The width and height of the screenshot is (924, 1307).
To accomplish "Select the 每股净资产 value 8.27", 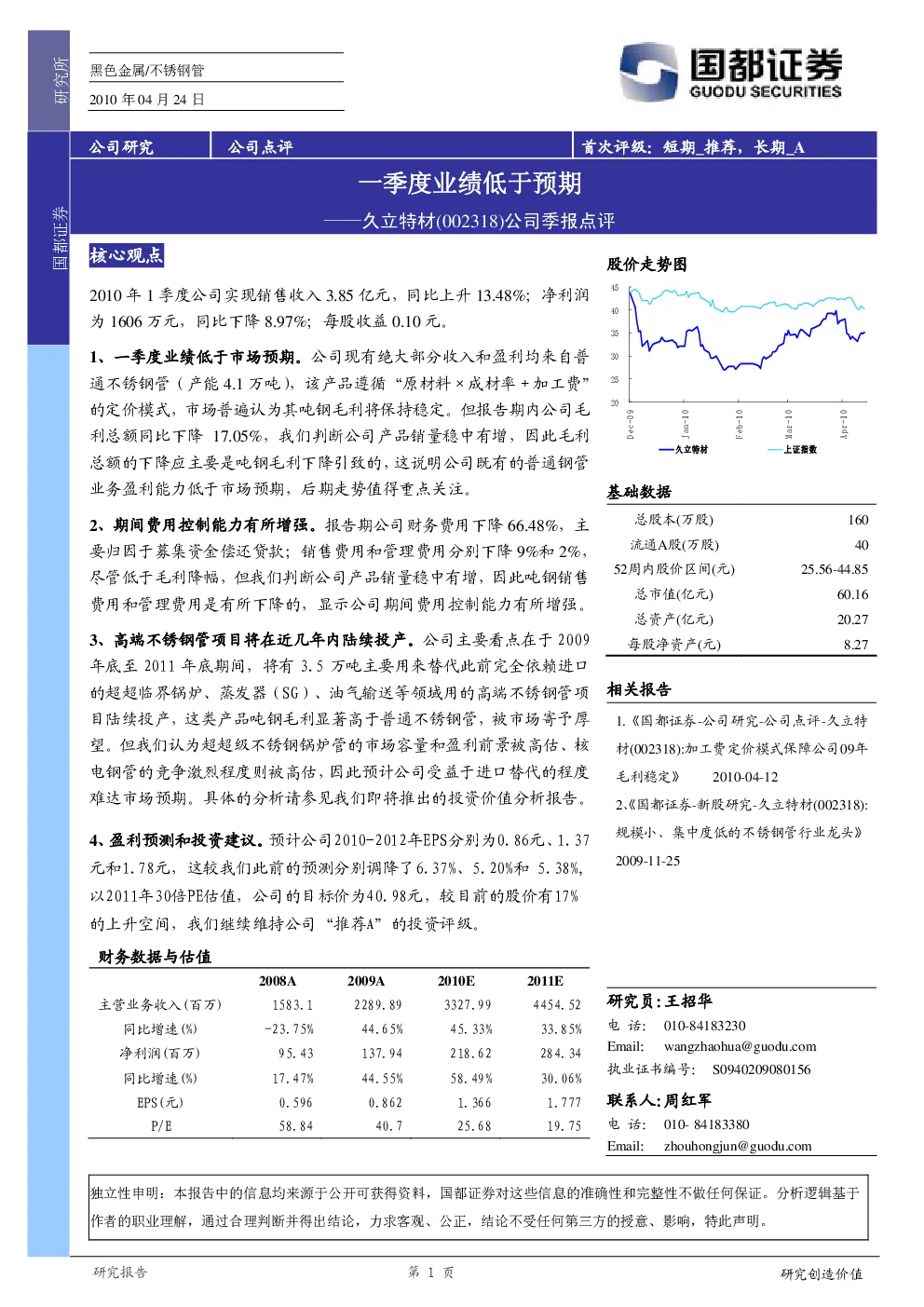I will point(856,645).
